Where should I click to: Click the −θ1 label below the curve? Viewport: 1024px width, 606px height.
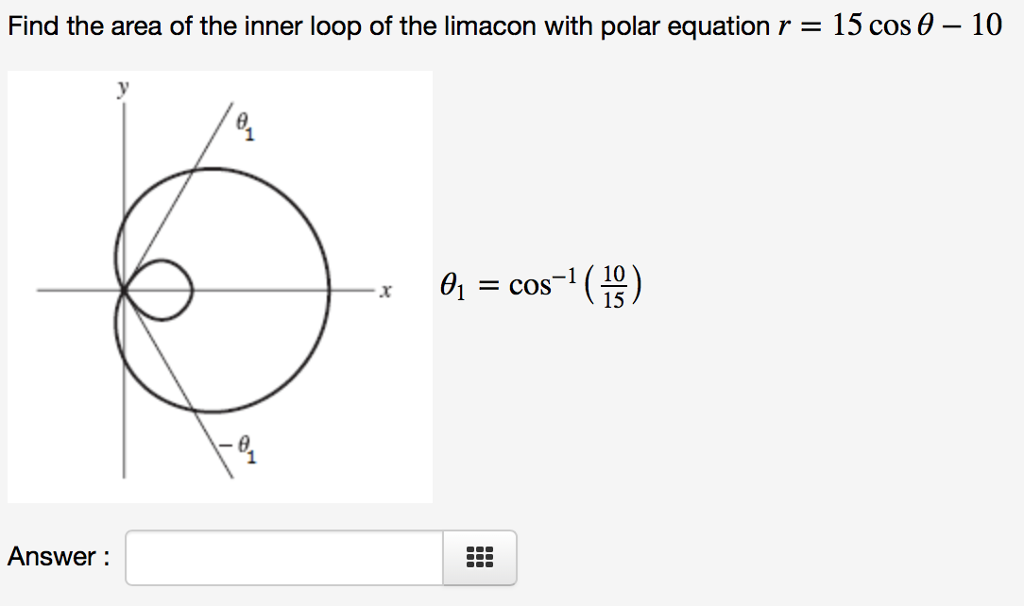tap(238, 449)
